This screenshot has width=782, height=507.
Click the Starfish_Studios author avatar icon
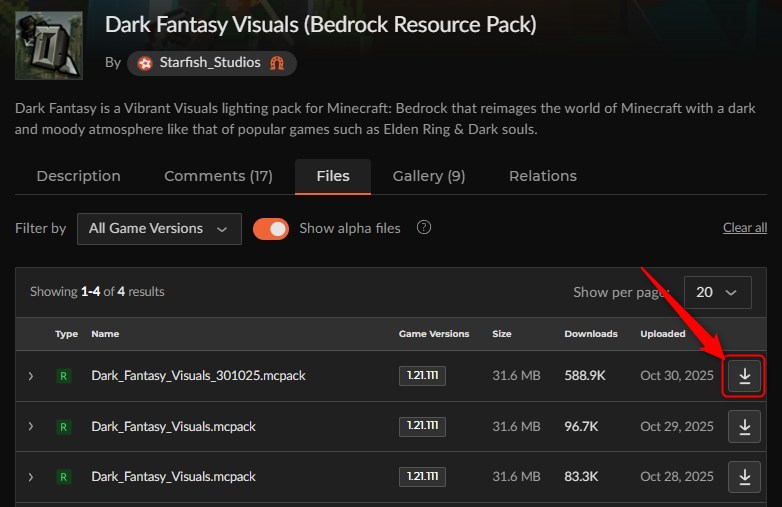145,63
